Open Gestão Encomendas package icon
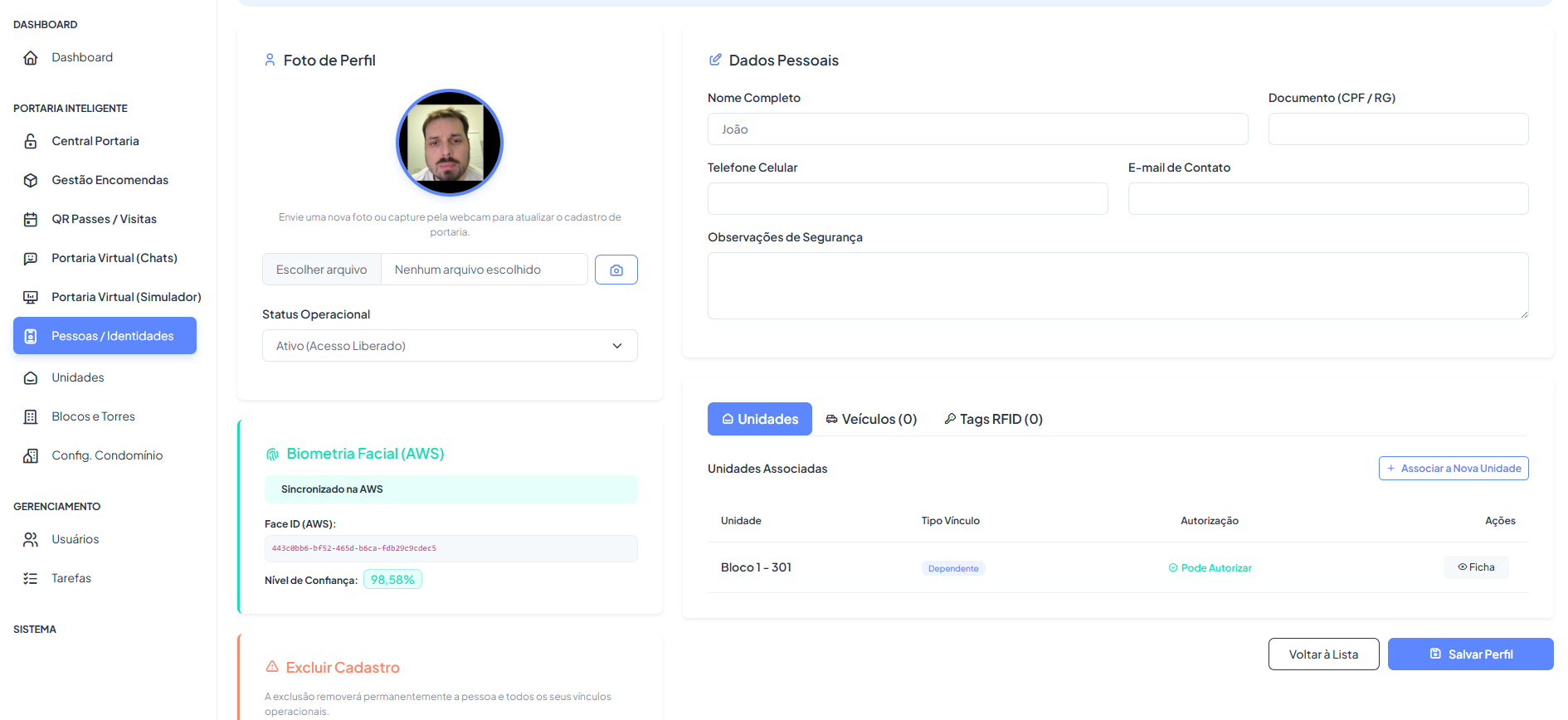This screenshot has width=1568, height=720. (x=31, y=180)
